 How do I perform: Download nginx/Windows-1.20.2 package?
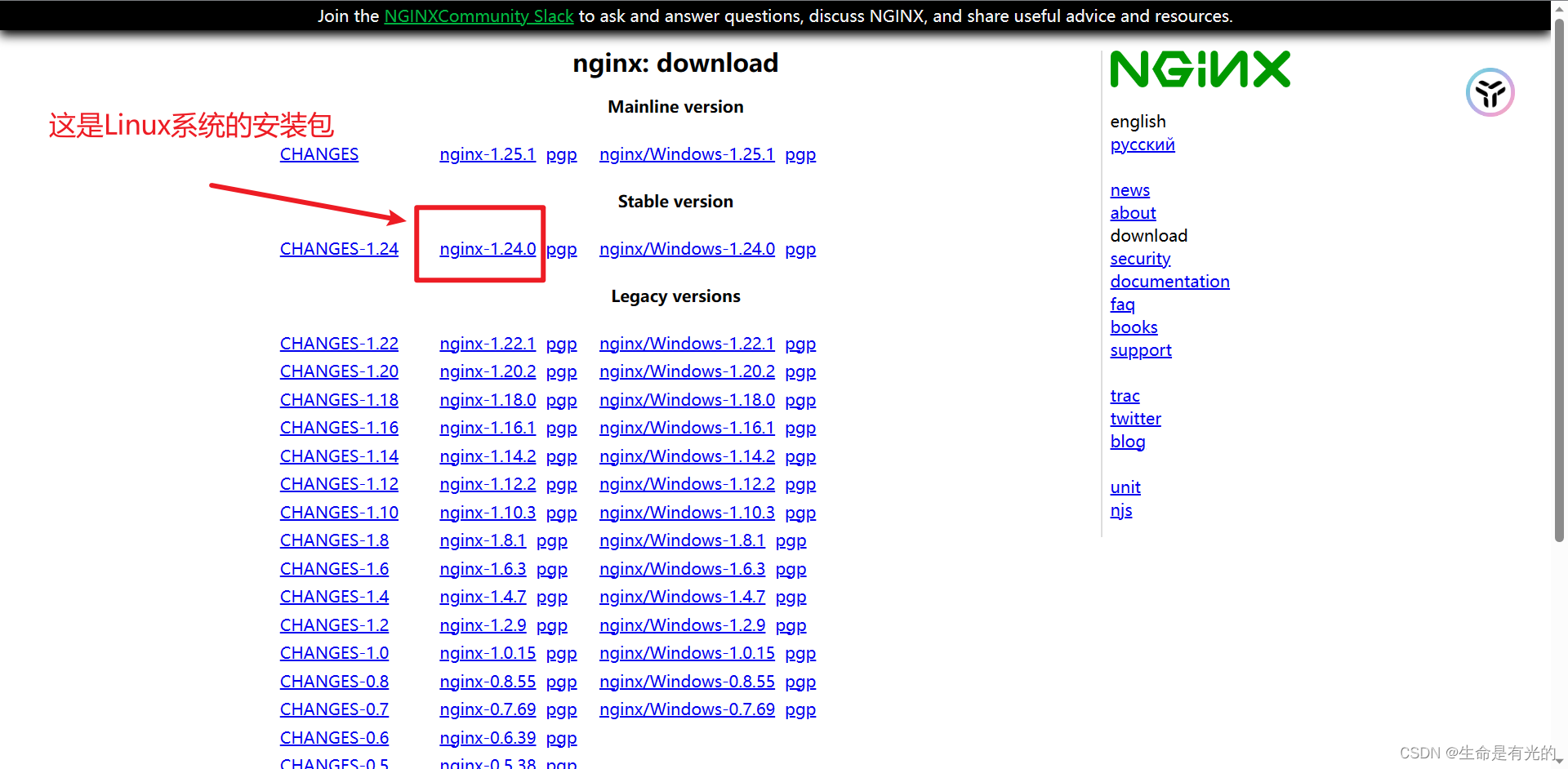687,371
